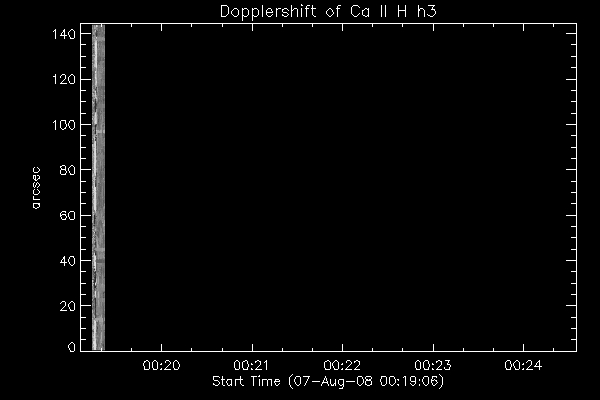600x400 pixels.
Task: Click the y-axis tick label 100
Action: [x=64, y=125]
